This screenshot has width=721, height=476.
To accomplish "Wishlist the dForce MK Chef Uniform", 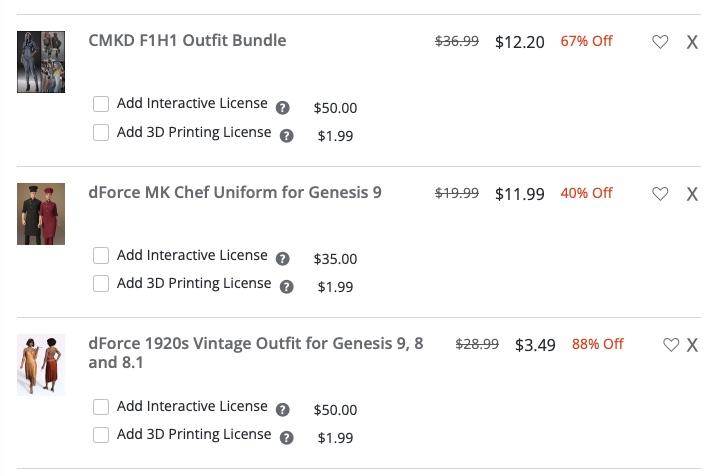I will 660,194.
